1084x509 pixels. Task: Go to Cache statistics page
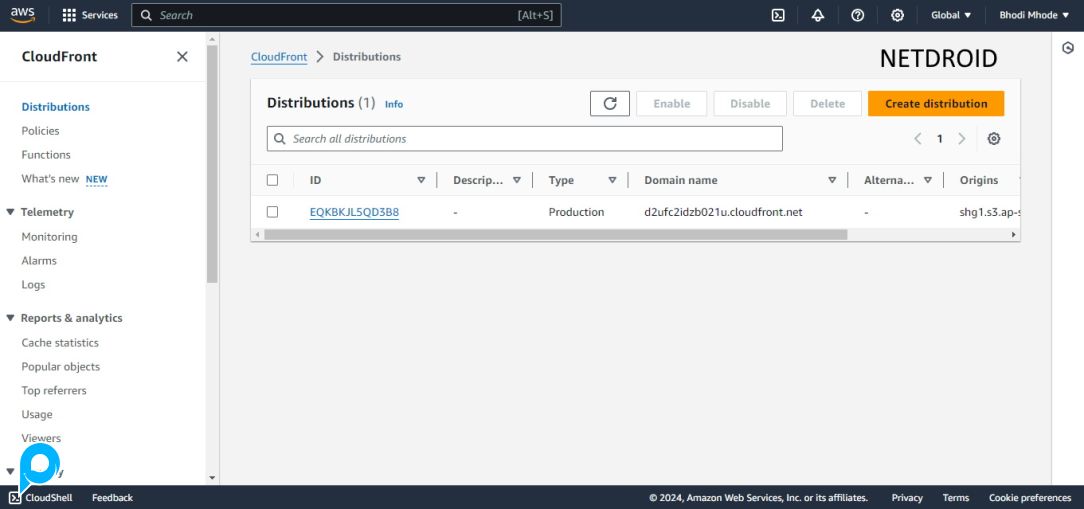tap(60, 343)
